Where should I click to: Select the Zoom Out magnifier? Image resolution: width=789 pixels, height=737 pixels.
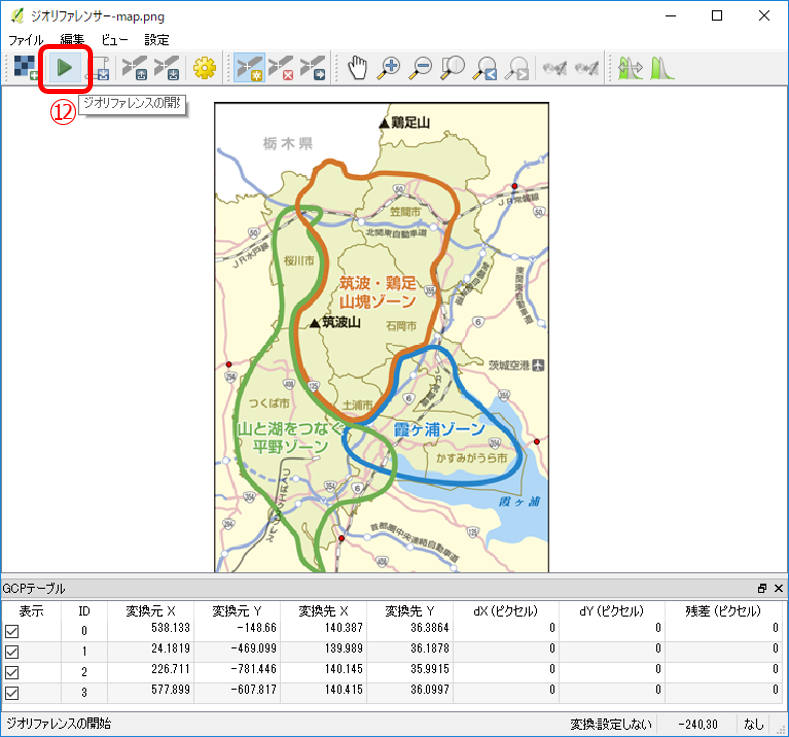point(421,67)
